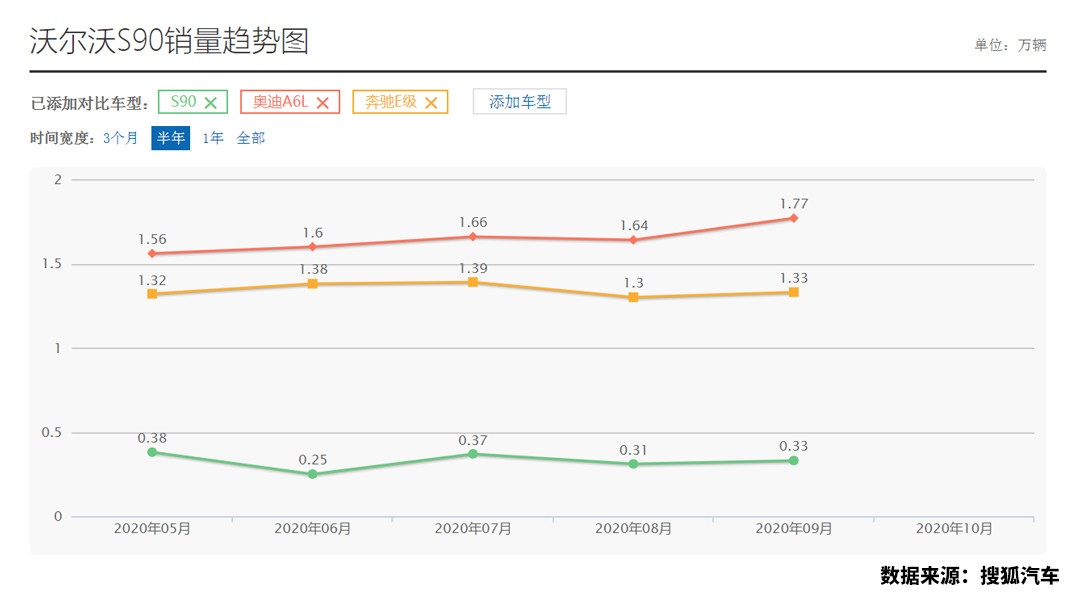Click the S90 green point at 2020年05月
The height and width of the screenshot is (600, 1080).
point(152,452)
